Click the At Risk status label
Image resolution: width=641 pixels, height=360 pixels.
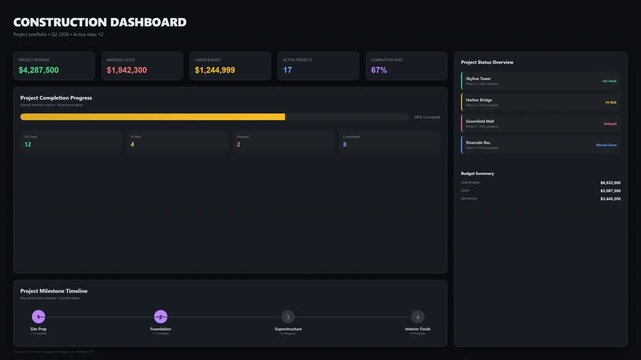611,102
